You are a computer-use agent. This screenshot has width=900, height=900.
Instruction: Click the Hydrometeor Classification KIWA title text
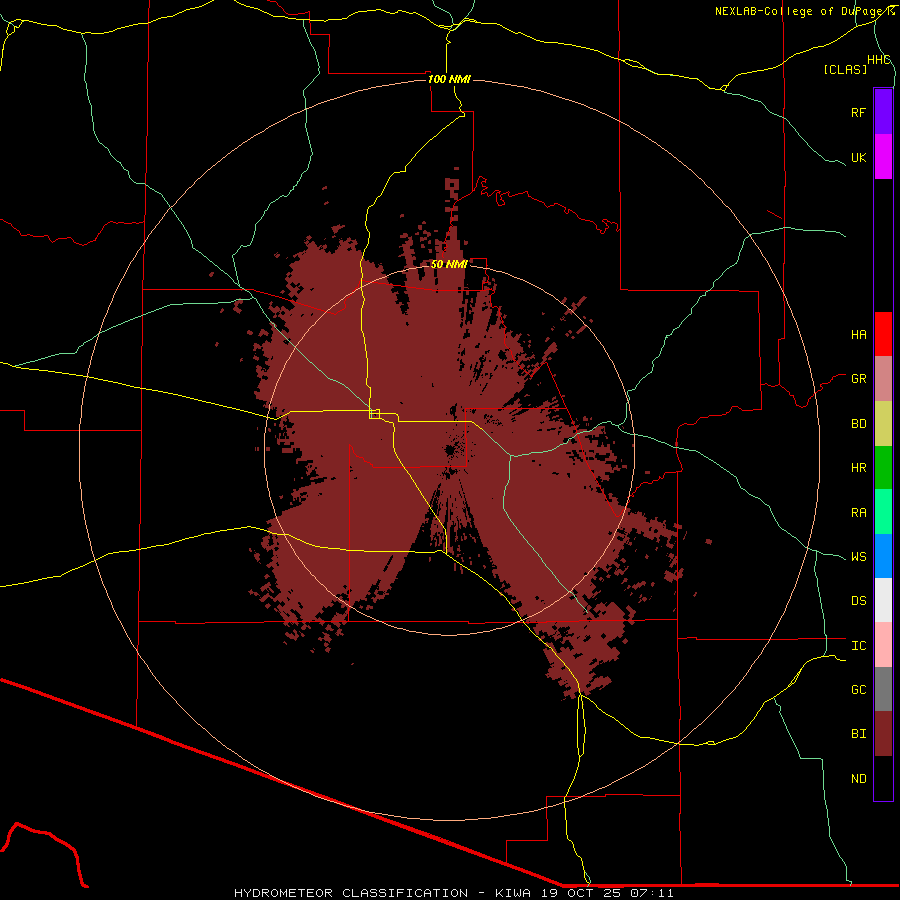click(x=453, y=893)
